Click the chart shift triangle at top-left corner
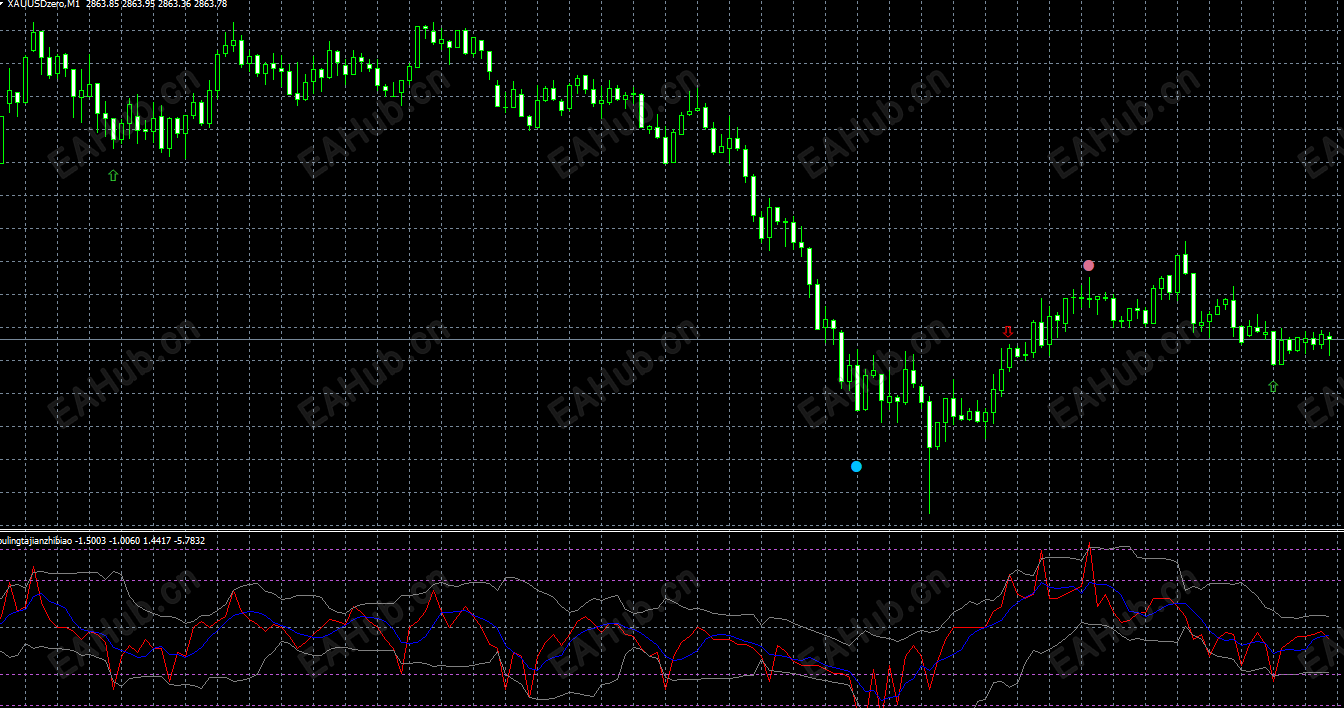The image size is (1344, 708). (3, 3)
